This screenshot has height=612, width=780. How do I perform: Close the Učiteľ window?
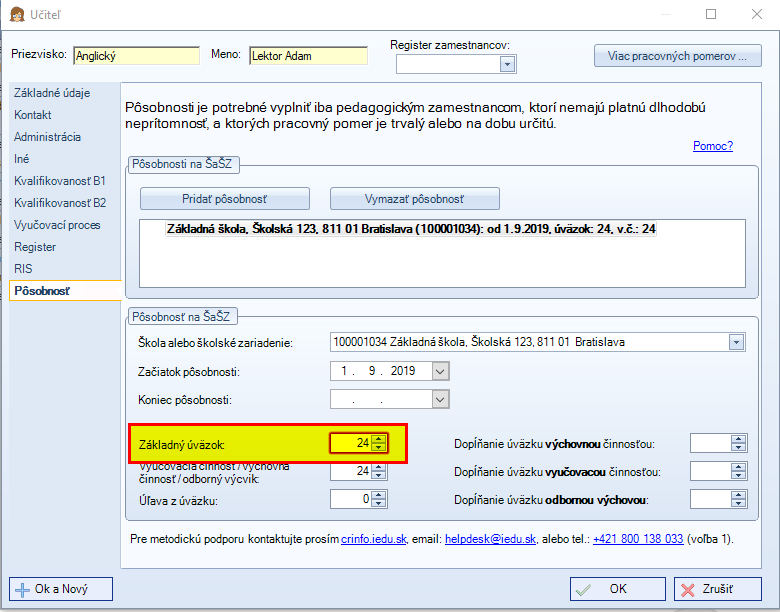(x=757, y=14)
